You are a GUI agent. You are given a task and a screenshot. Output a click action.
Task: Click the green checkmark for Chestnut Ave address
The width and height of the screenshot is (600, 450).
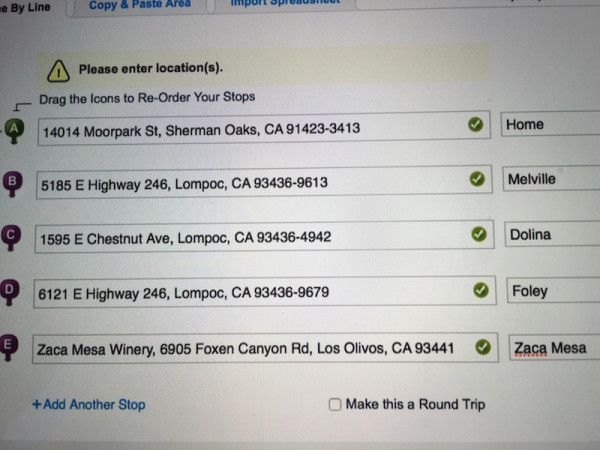point(479,234)
